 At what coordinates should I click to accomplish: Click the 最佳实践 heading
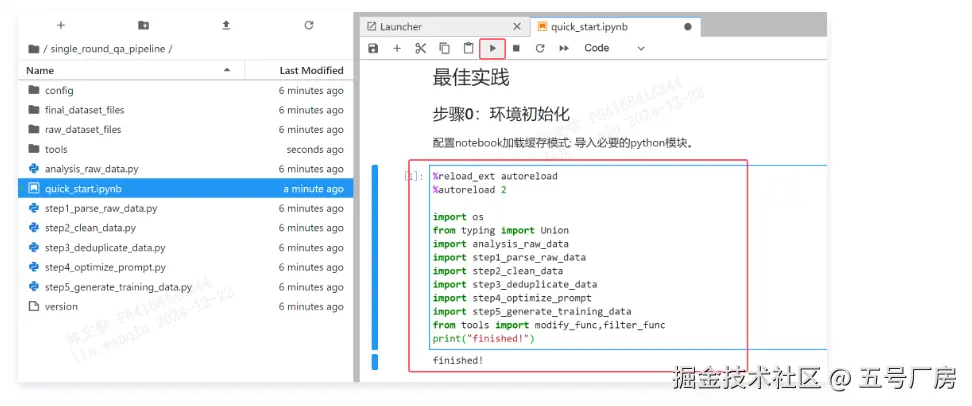click(471, 77)
